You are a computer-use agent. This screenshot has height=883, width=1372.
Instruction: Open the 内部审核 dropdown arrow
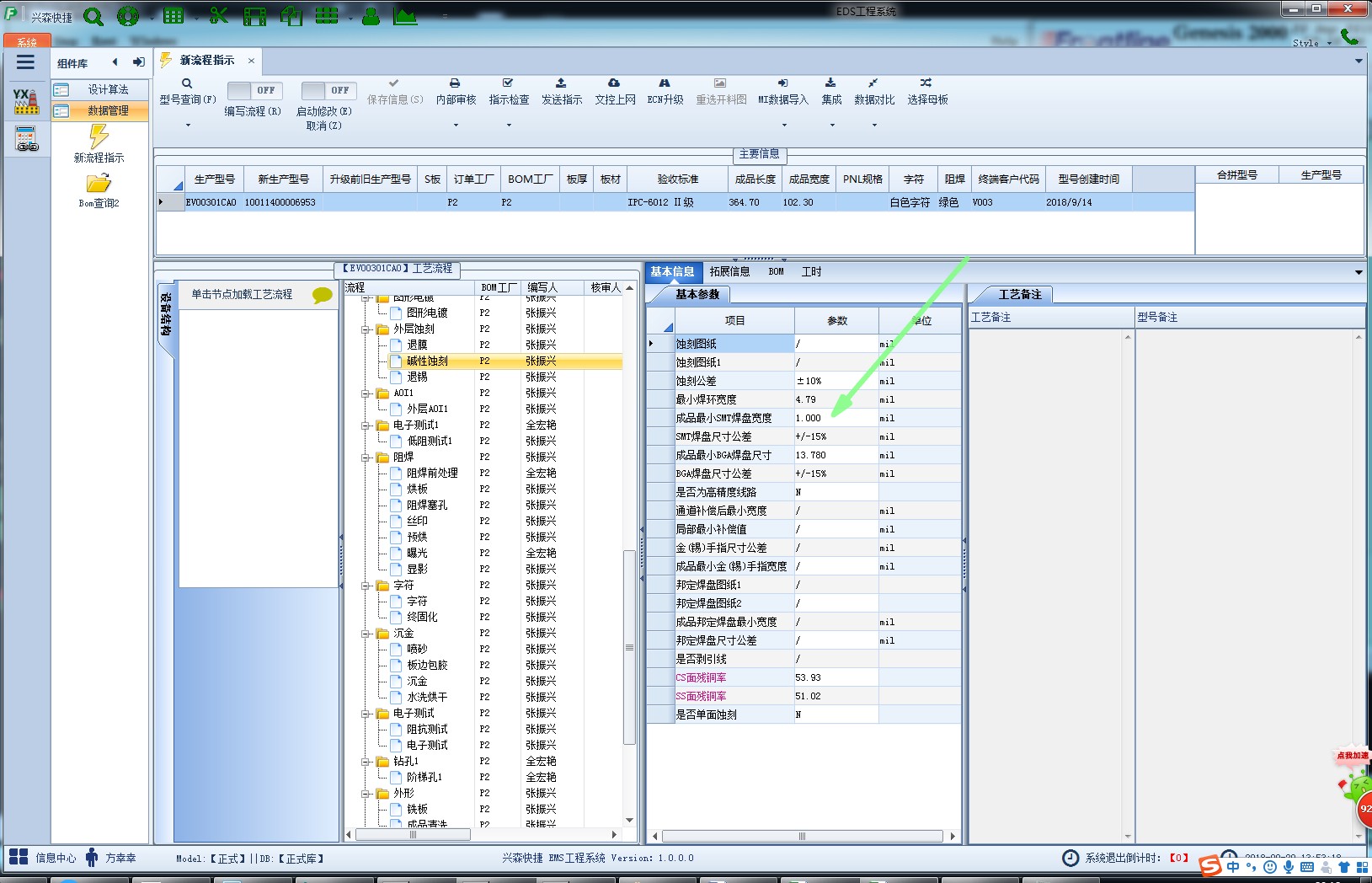click(456, 126)
